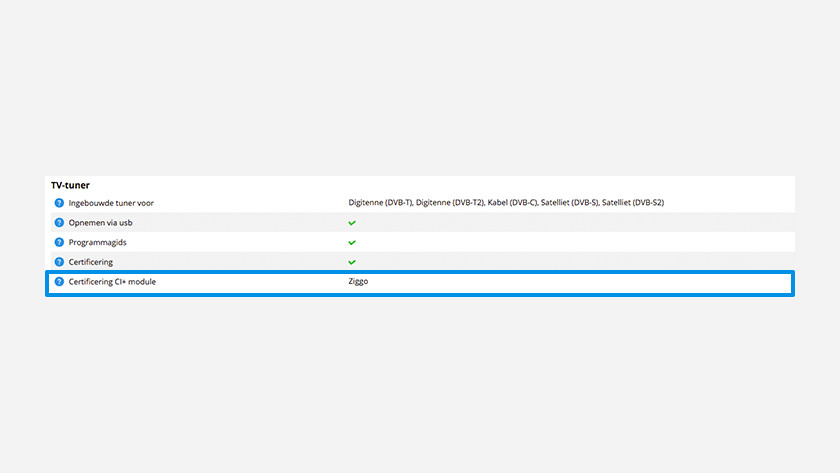Click the Digitenne (DVB-T) tuner value
840x473 pixels.
pyautogui.click(x=380, y=203)
